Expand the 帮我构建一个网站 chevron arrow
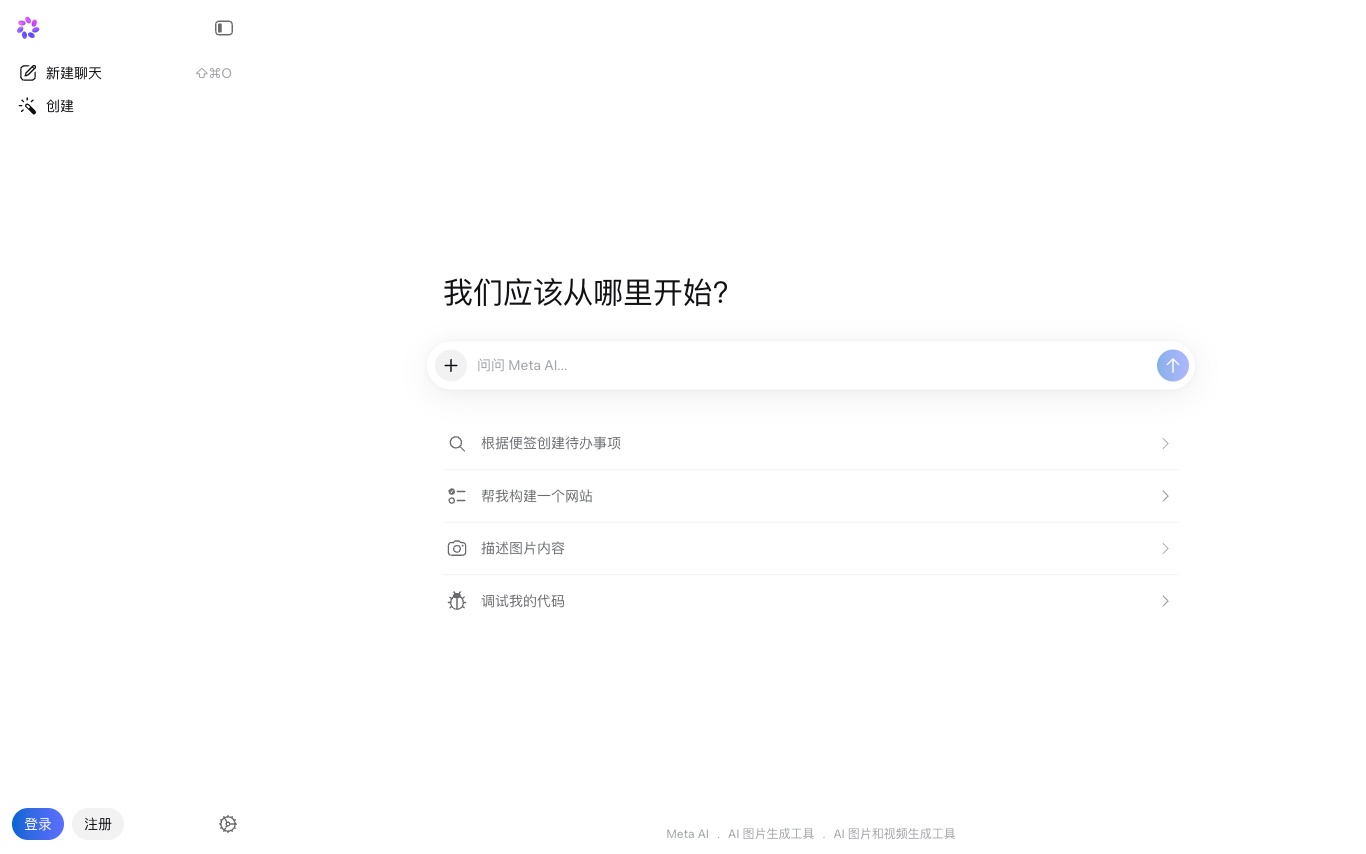Screen dimensions: 1366x854 point(1165,496)
